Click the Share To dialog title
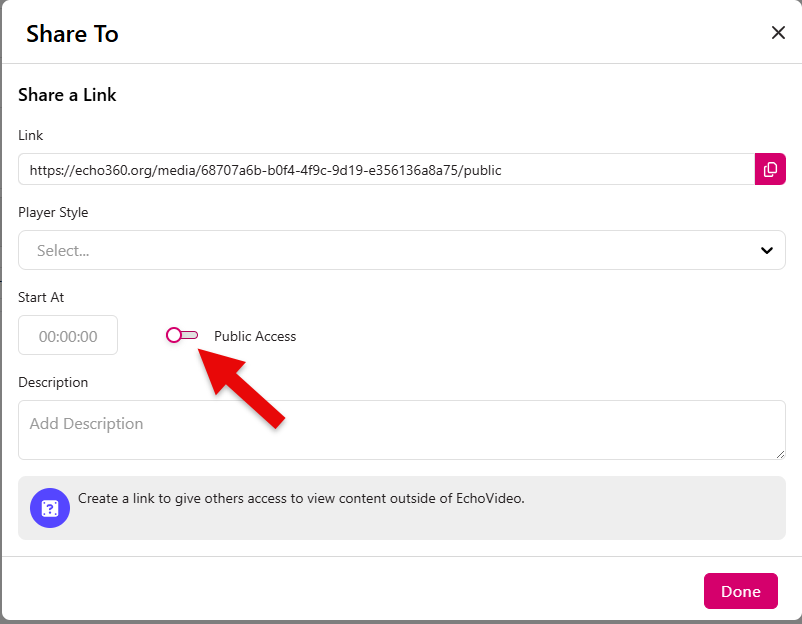 pyautogui.click(x=72, y=34)
